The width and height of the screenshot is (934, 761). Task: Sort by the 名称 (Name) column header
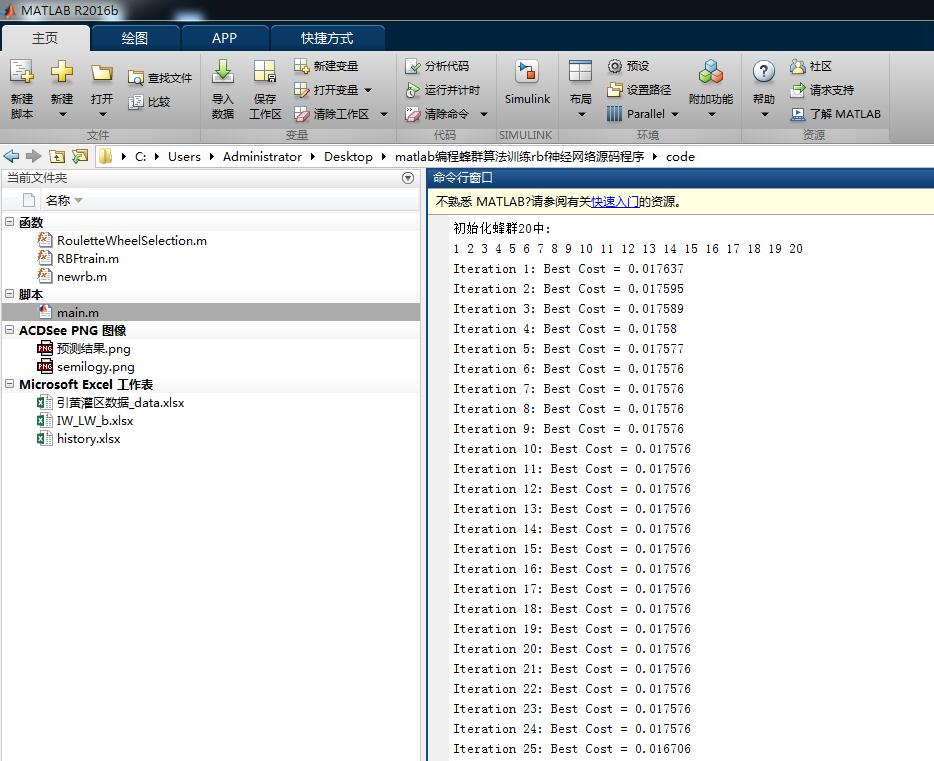[x=58, y=201]
